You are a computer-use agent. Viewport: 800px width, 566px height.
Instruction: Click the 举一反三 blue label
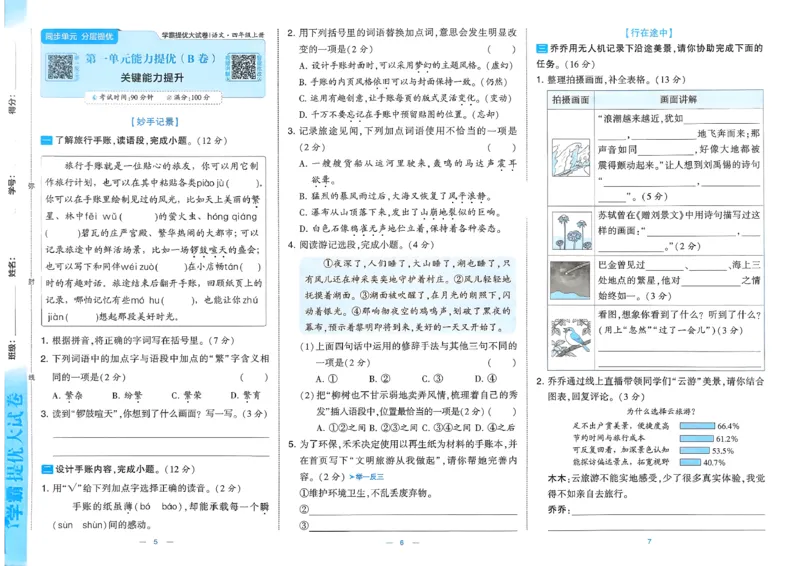pos(366,477)
